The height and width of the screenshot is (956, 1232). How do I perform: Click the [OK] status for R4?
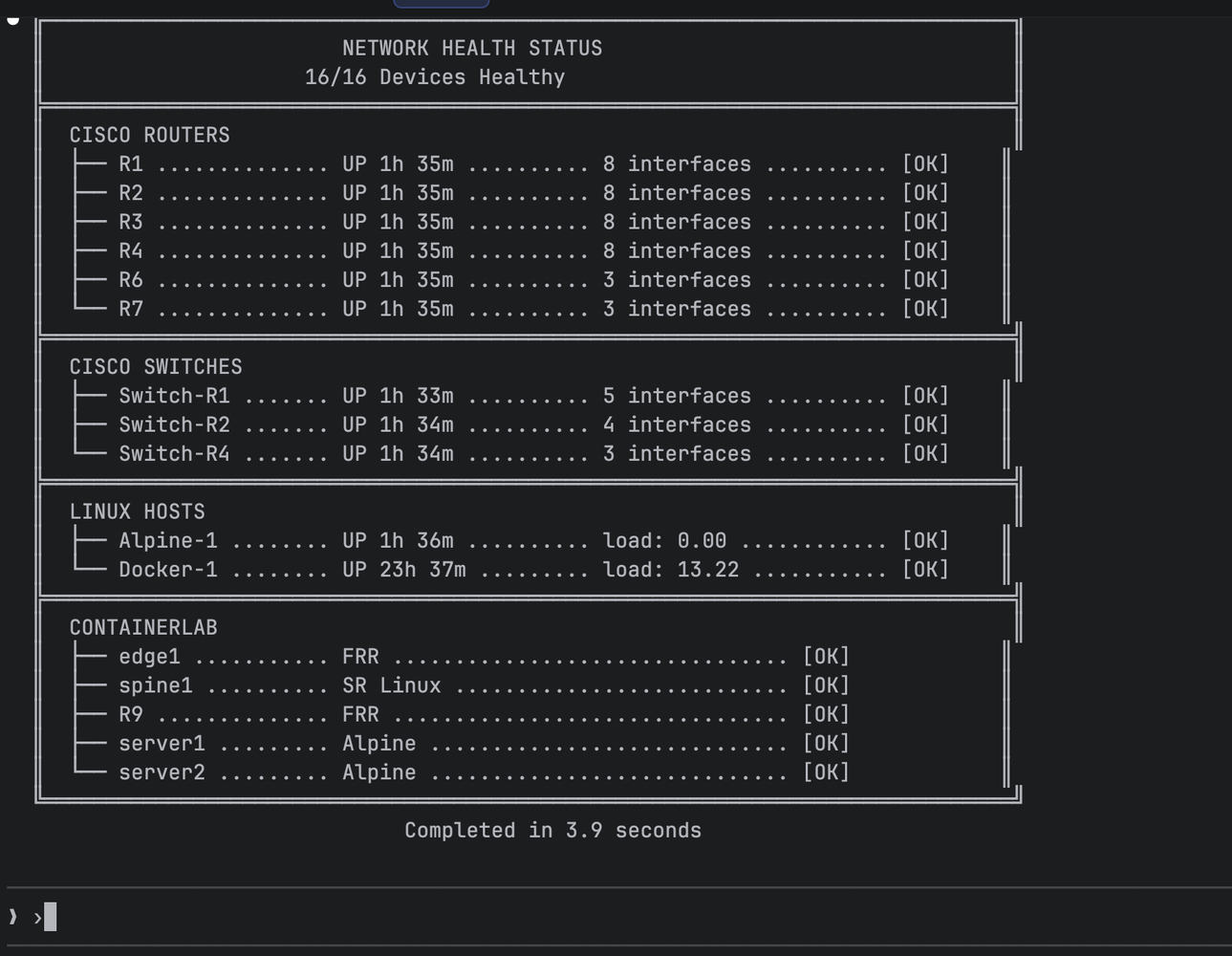click(925, 251)
